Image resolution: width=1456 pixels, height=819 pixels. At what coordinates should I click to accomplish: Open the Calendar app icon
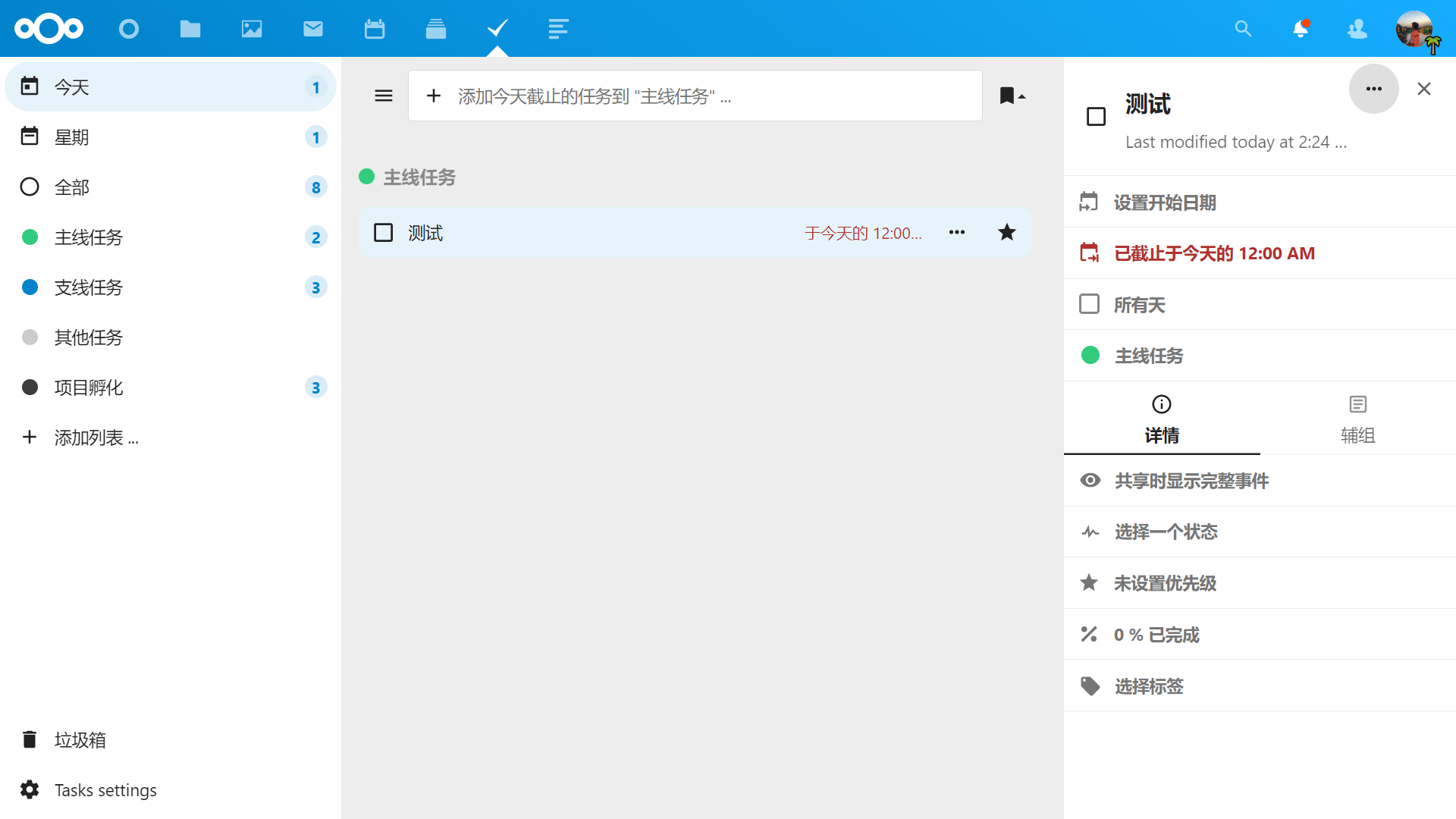click(375, 29)
